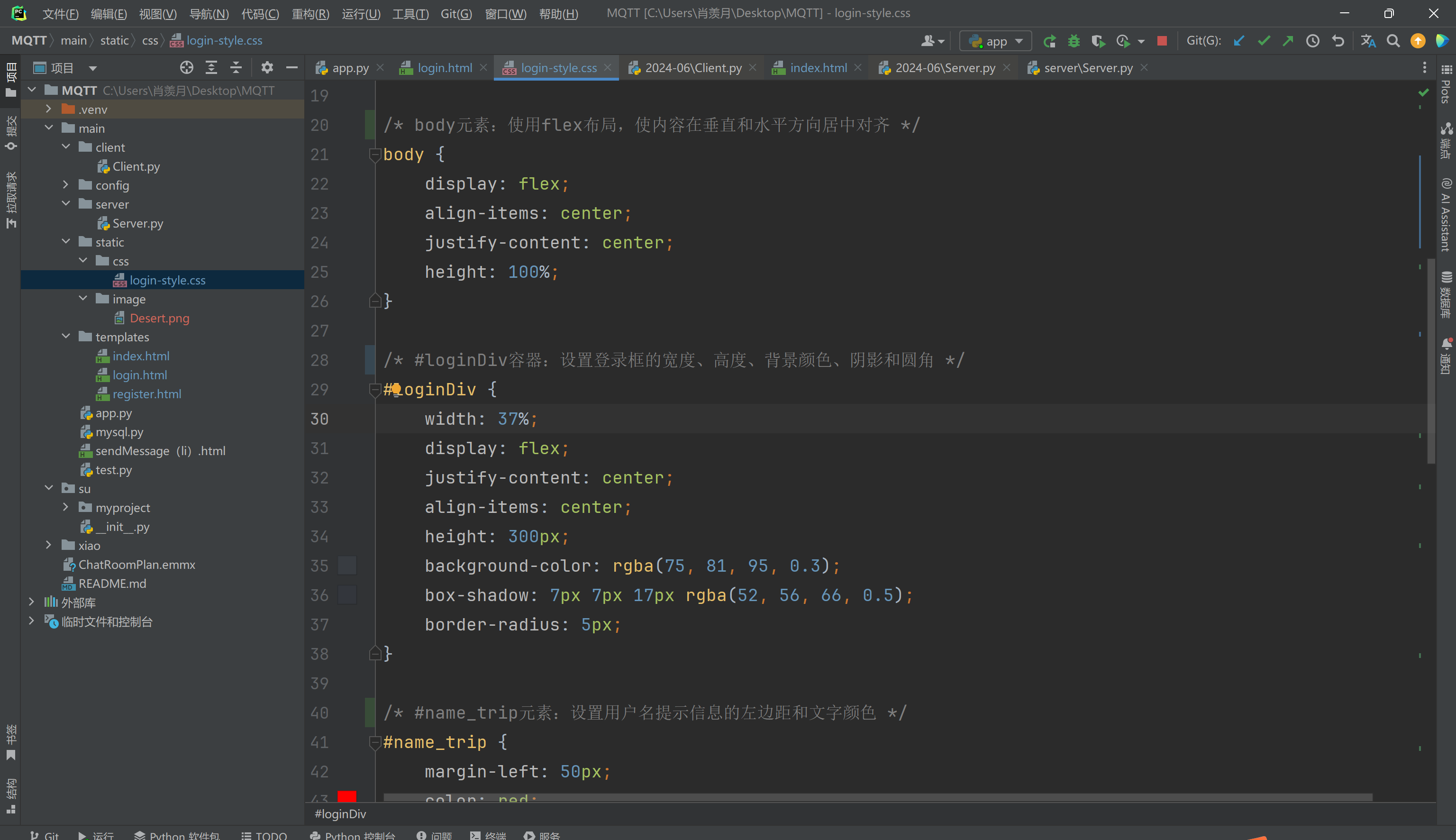Open the TODO tool window
The width and height of the screenshot is (1456, 840).
click(x=264, y=835)
